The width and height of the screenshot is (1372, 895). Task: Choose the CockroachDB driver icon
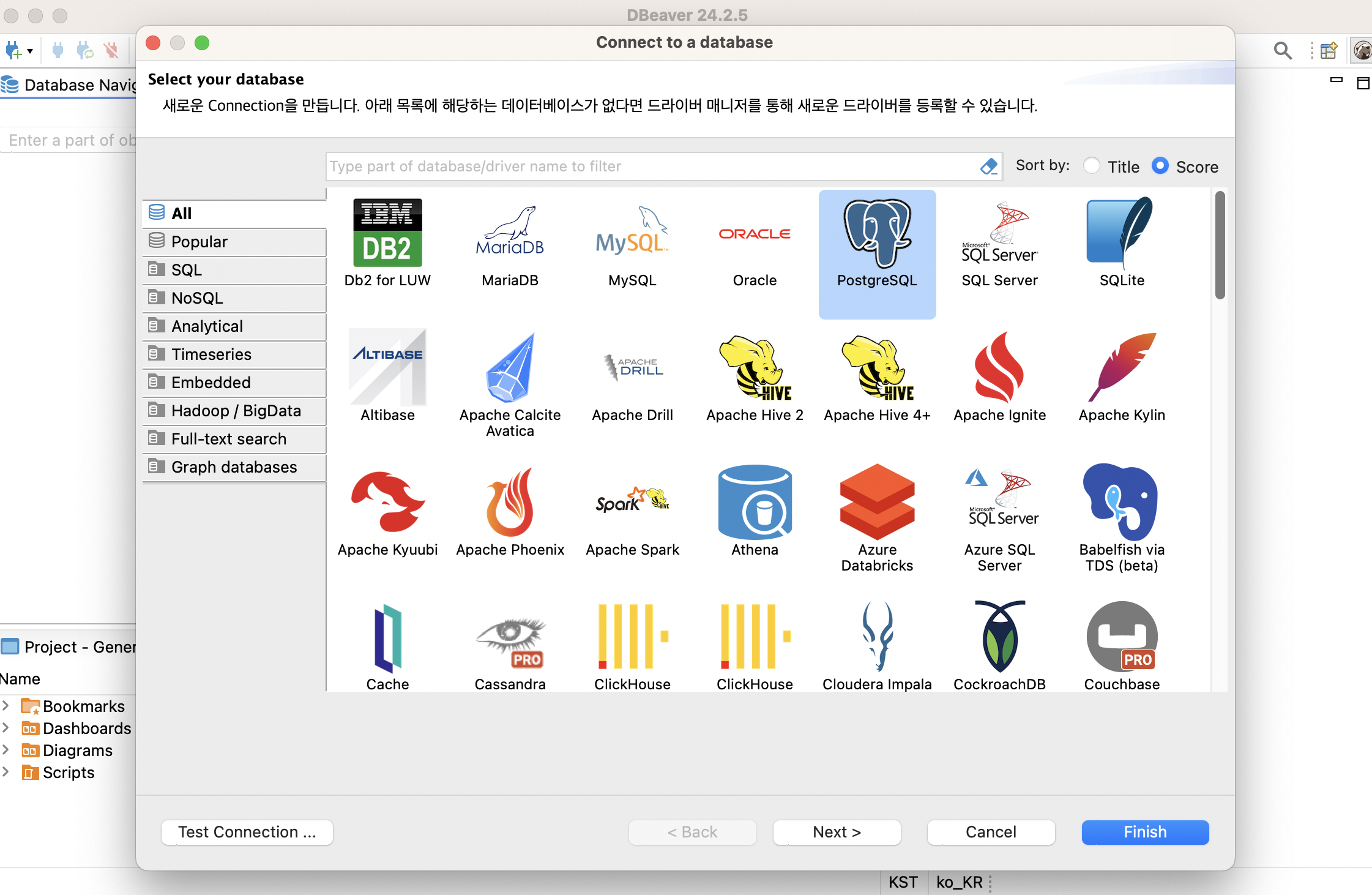click(999, 638)
